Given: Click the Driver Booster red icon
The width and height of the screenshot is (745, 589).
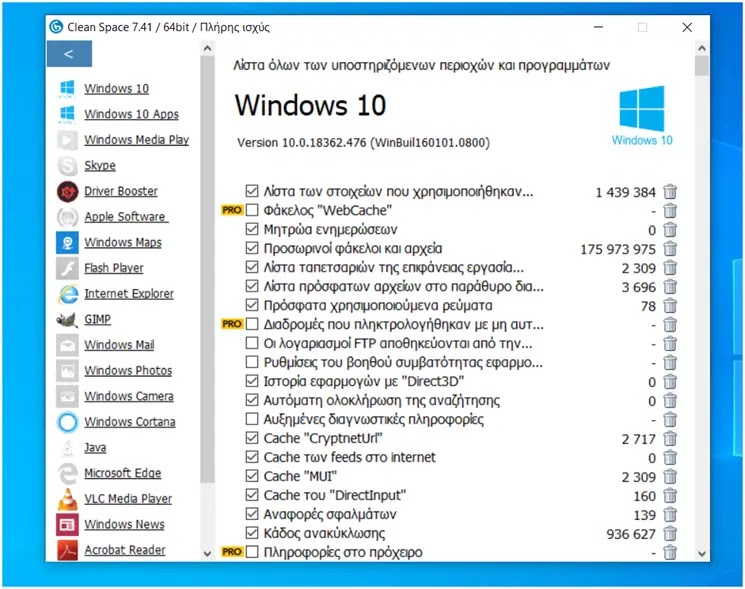Looking at the screenshot, I should tap(67, 191).
